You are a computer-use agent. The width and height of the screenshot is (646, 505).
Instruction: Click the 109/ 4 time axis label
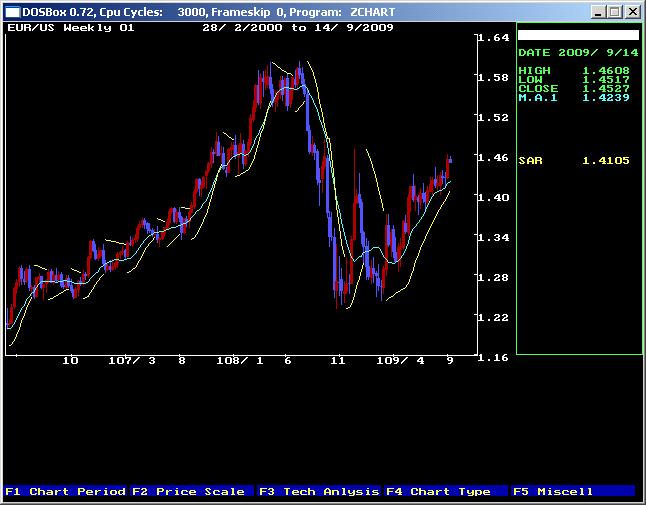point(400,361)
